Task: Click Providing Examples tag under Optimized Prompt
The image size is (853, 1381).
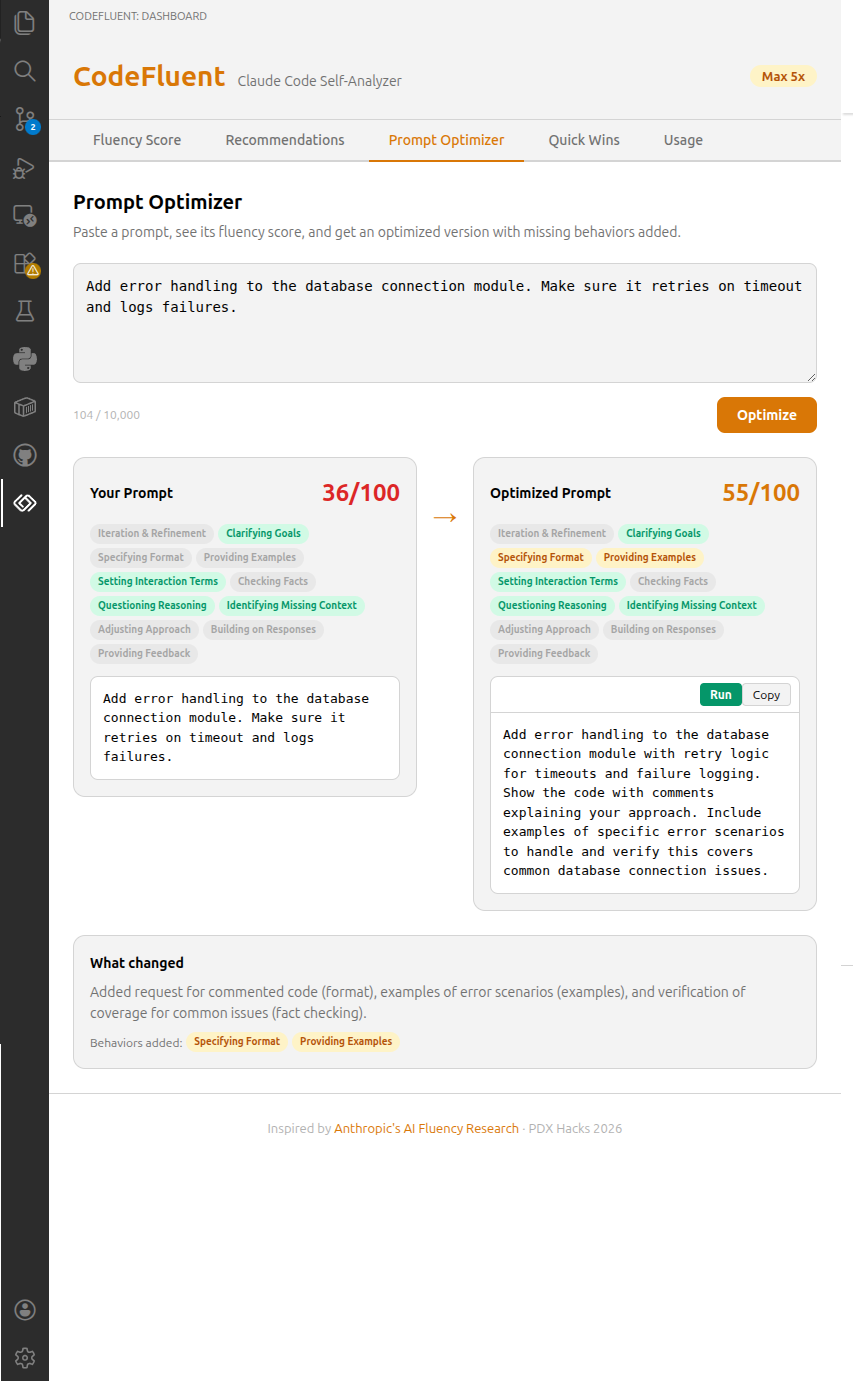Action: (650, 557)
